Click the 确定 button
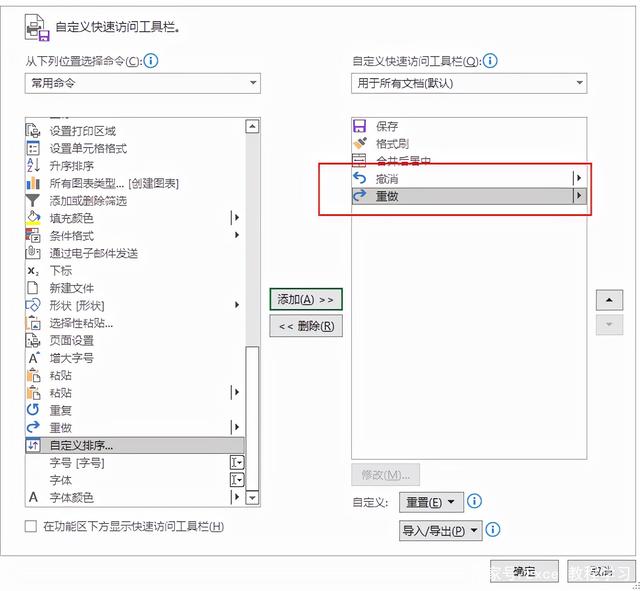Screen dimensions: 640x591 pyautogui.click(x=524, y=571)
